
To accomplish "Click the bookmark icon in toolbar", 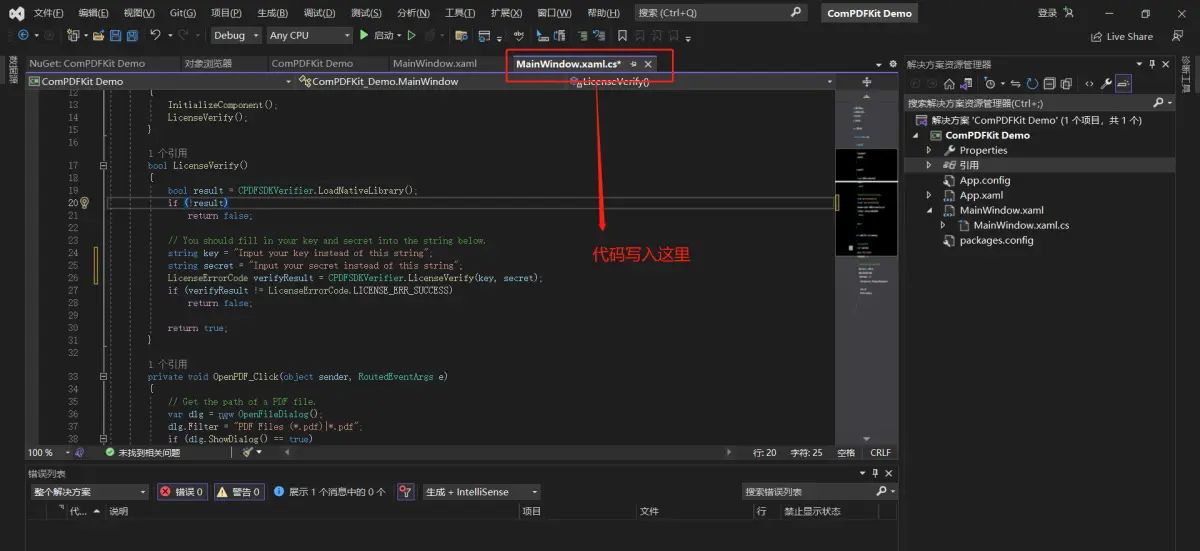I will point(622,36).
